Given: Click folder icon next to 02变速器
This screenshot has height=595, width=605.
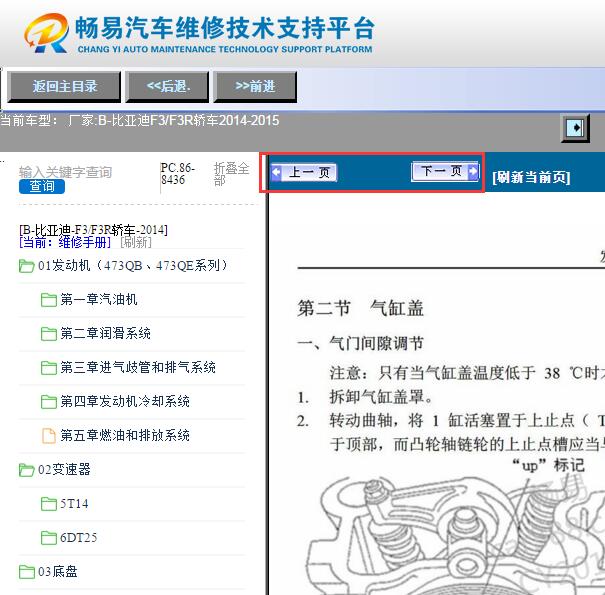Looking at the screenshot, I should 27,470.
